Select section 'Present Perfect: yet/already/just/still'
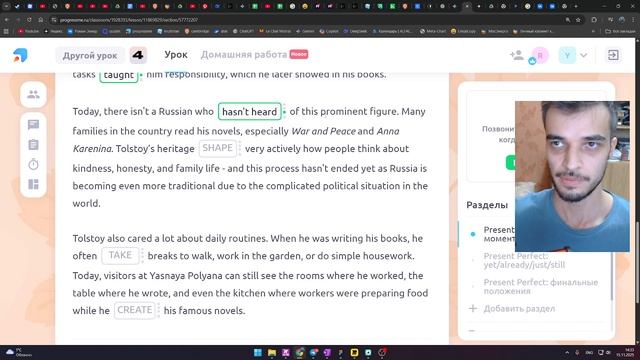This screenshot has height=360, width=640. pos(524,260)
